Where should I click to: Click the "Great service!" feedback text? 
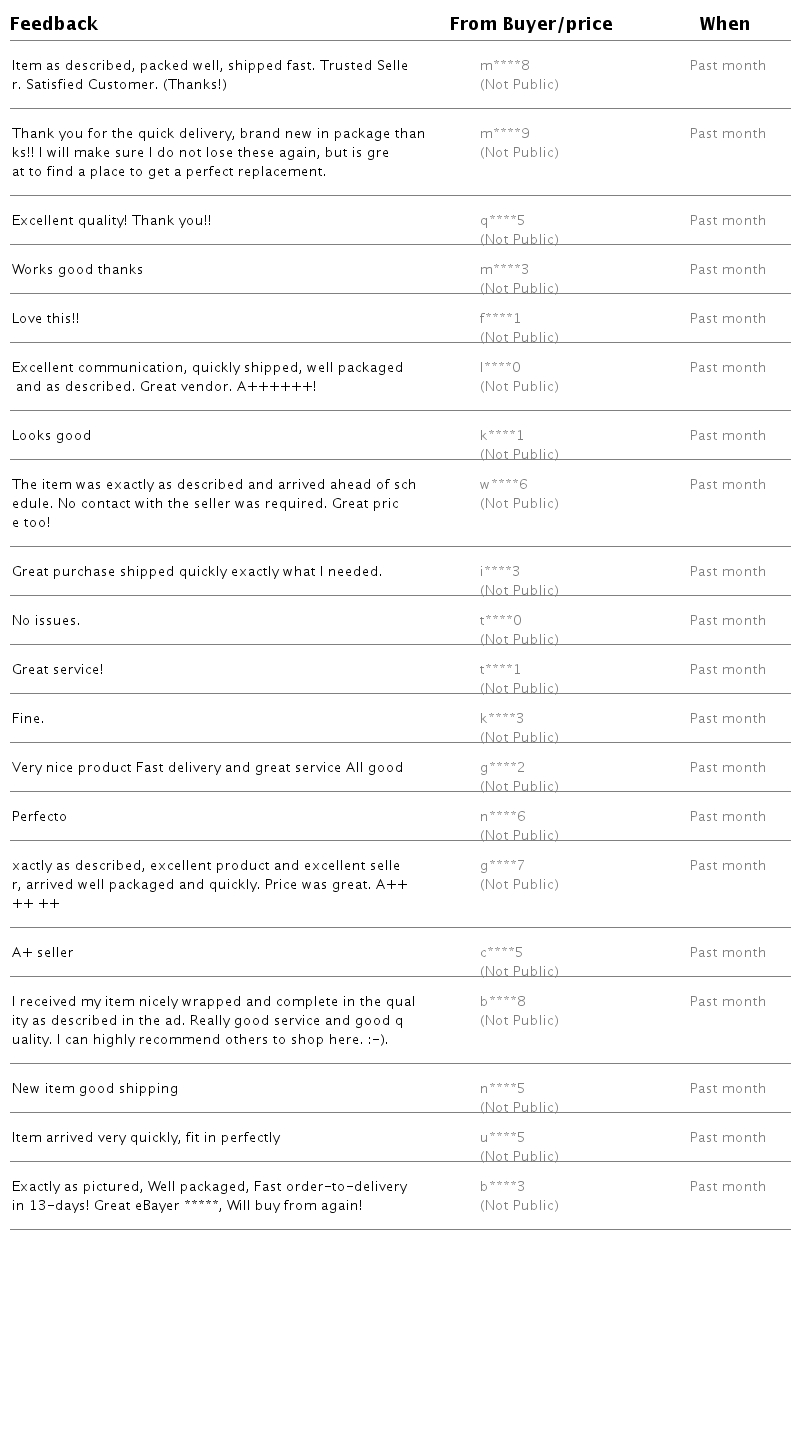click(x=57, y=670)
